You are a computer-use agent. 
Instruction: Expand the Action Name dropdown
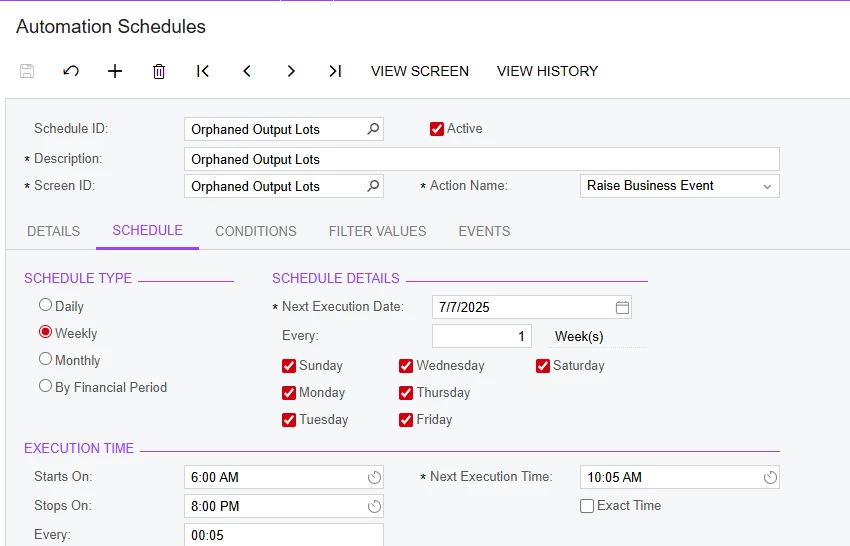point(767,187)
